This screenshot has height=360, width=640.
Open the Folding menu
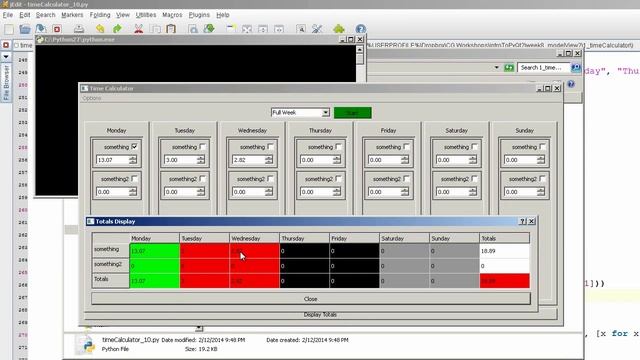[x=100, y=15]
